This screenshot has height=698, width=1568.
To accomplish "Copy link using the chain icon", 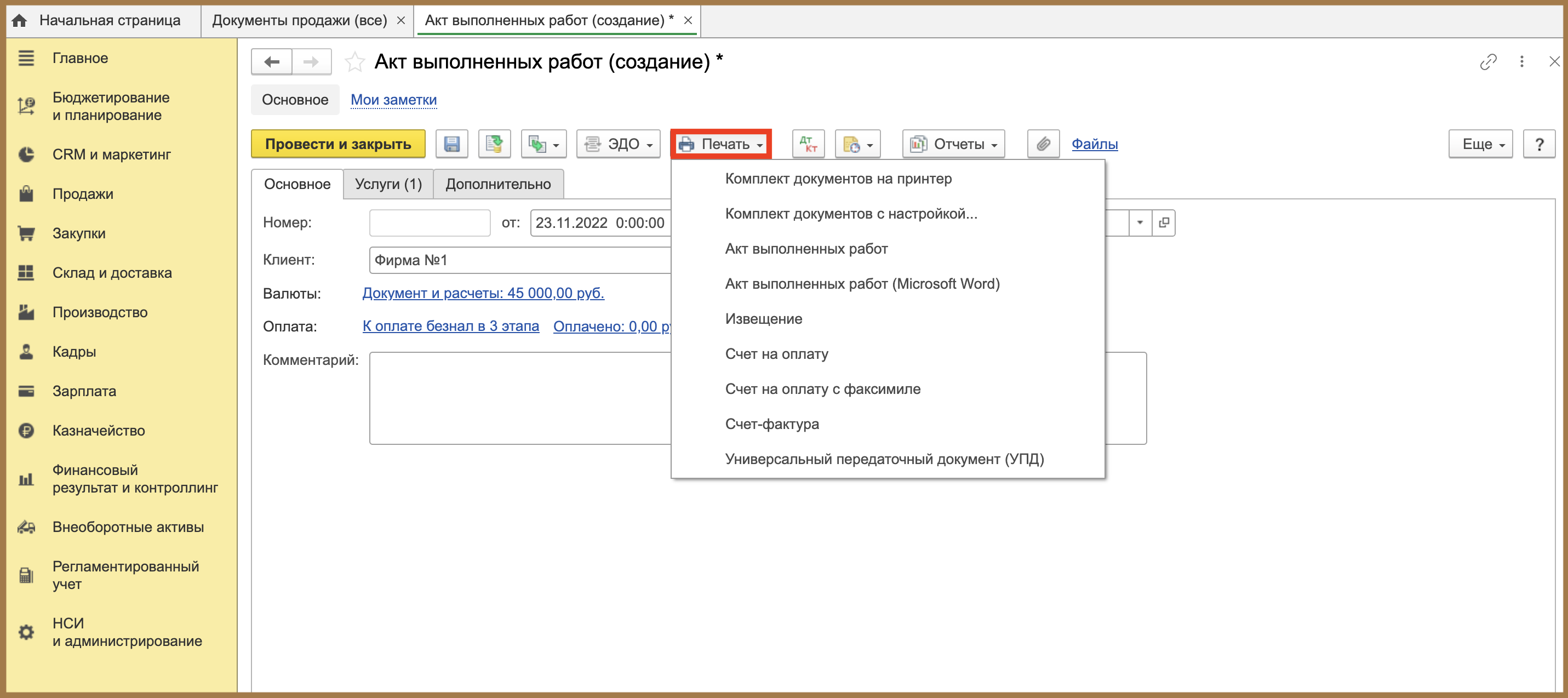I will [1487, 61].
